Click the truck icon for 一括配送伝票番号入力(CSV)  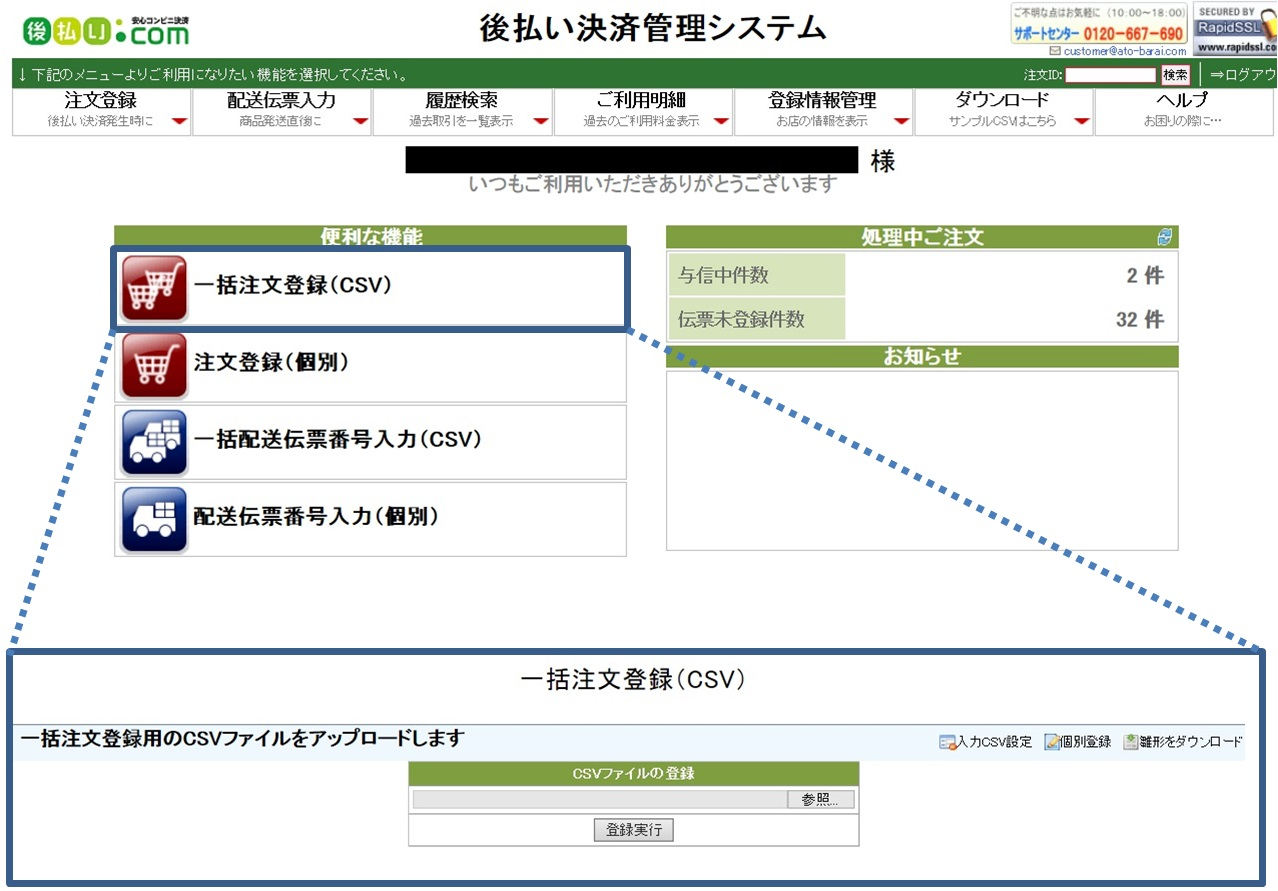click(x=154, y=442)
